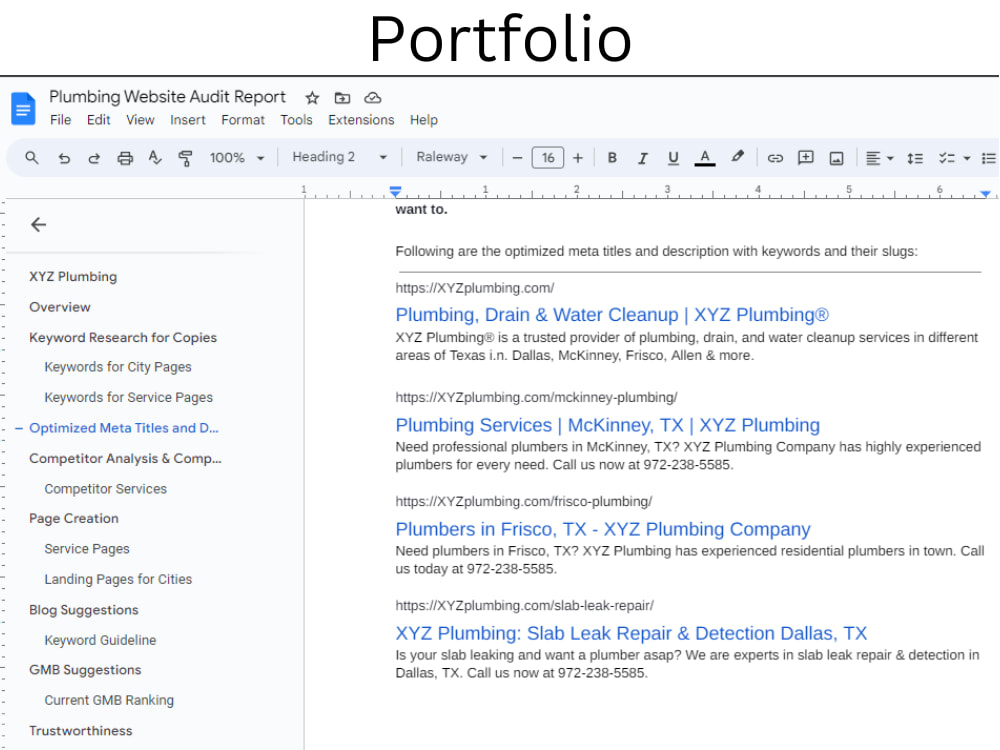
Task: Click Plumbing, Drain & Water Cleanup title link
Action: click(x=612, y=315)
